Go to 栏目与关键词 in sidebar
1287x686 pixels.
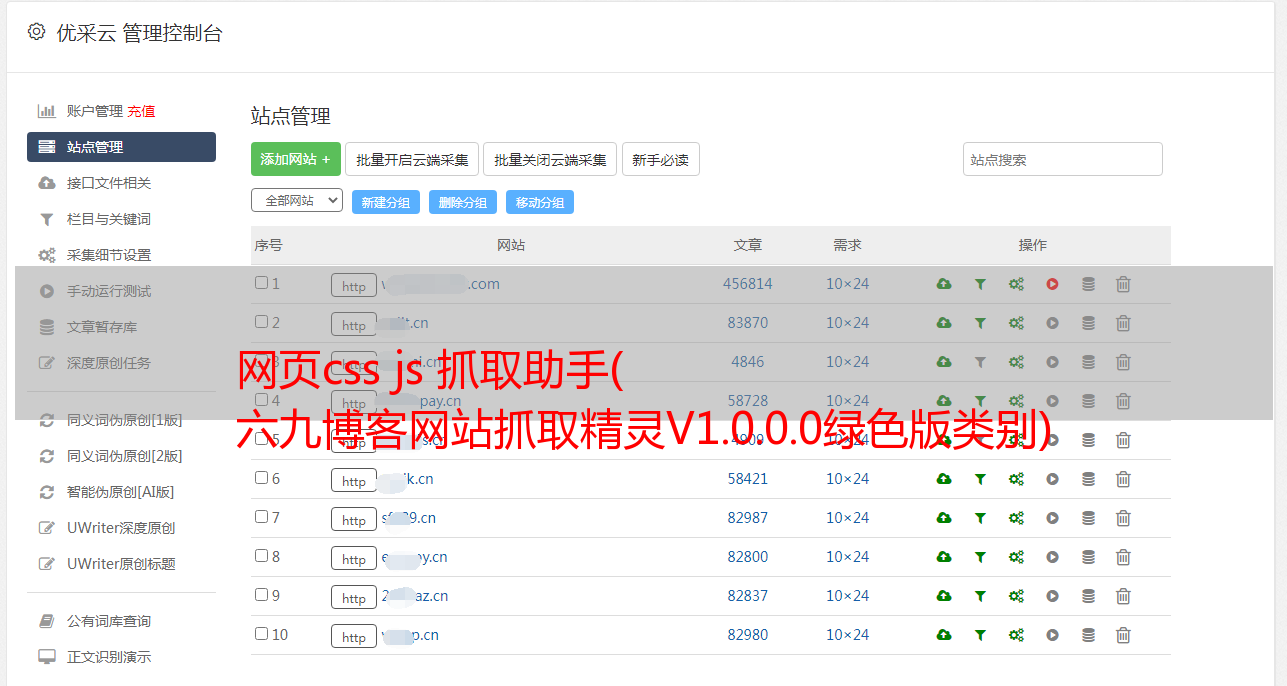click(x=109, y=219)
